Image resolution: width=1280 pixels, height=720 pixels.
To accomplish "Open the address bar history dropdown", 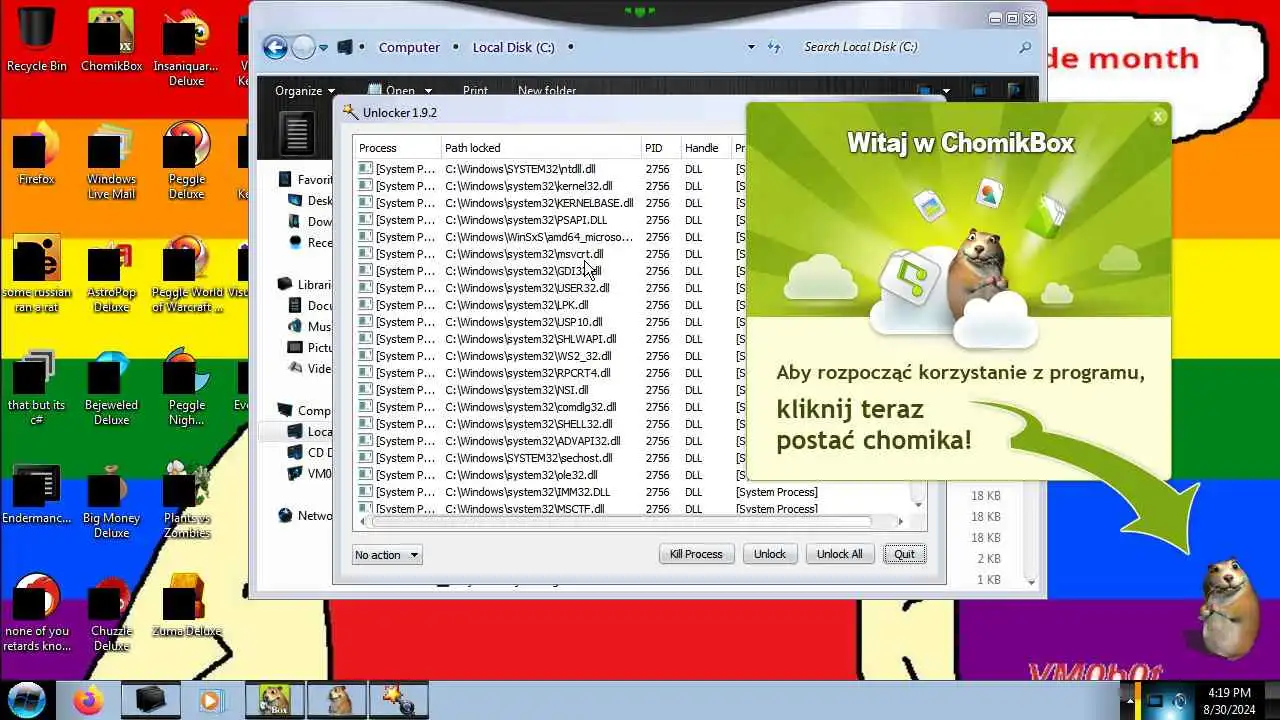I will click(751, 47).
